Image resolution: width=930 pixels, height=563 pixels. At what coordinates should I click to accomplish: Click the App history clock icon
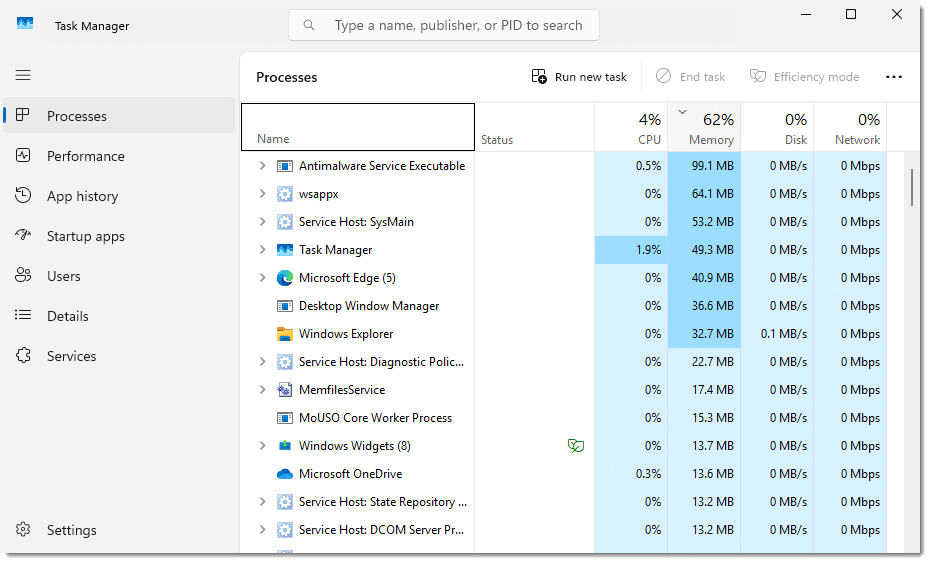(23, 195)
